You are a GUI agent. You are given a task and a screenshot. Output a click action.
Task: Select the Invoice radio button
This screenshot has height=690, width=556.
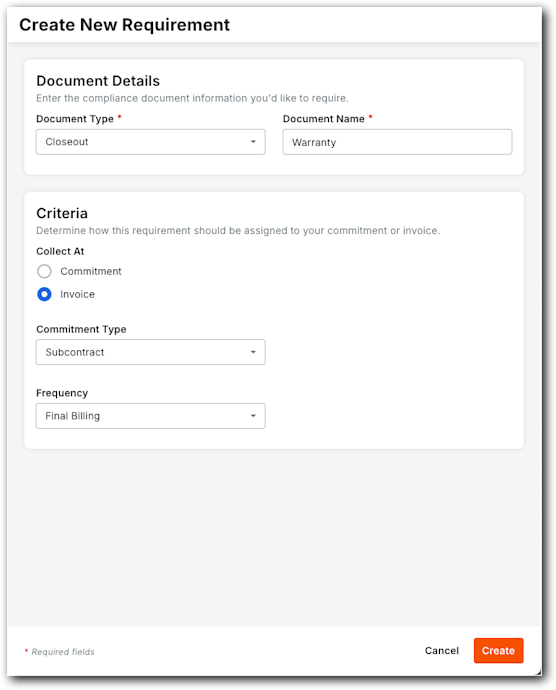coord(44,294)
